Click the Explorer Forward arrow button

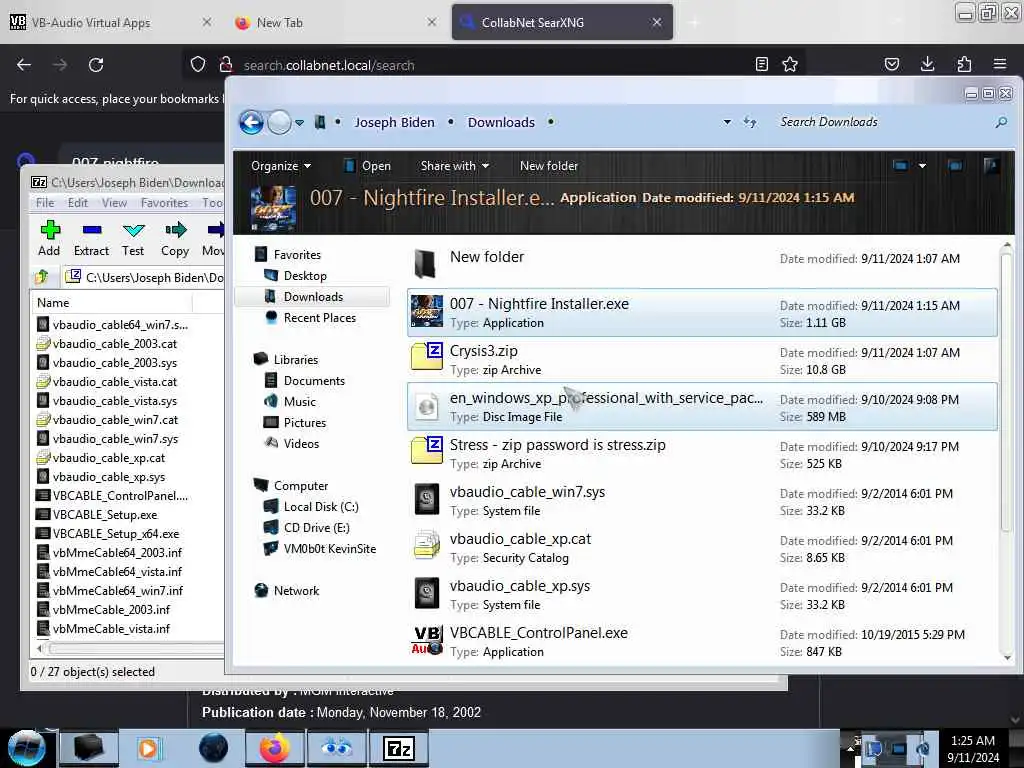(x=280, y=122)
